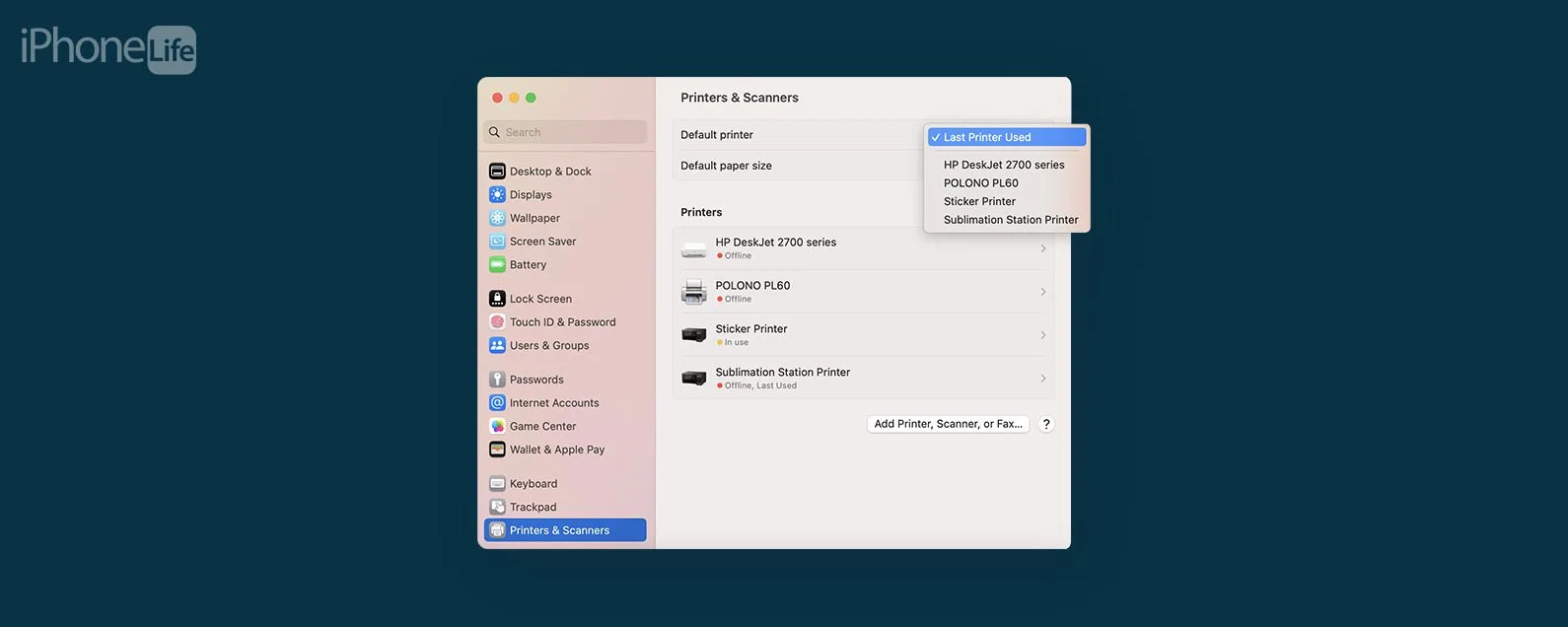Image resolution: width=1568 pixels, height=627 pixels.
Task: Click the Battery sidebar icon
Action: pyautogui.click(x=498, y=265)
